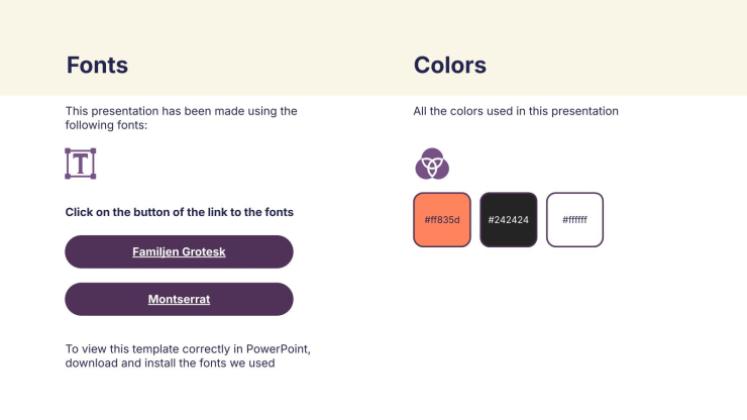Select the orange #ff835d color swatch
Screen dimensions: 747x420
[442, 220]
